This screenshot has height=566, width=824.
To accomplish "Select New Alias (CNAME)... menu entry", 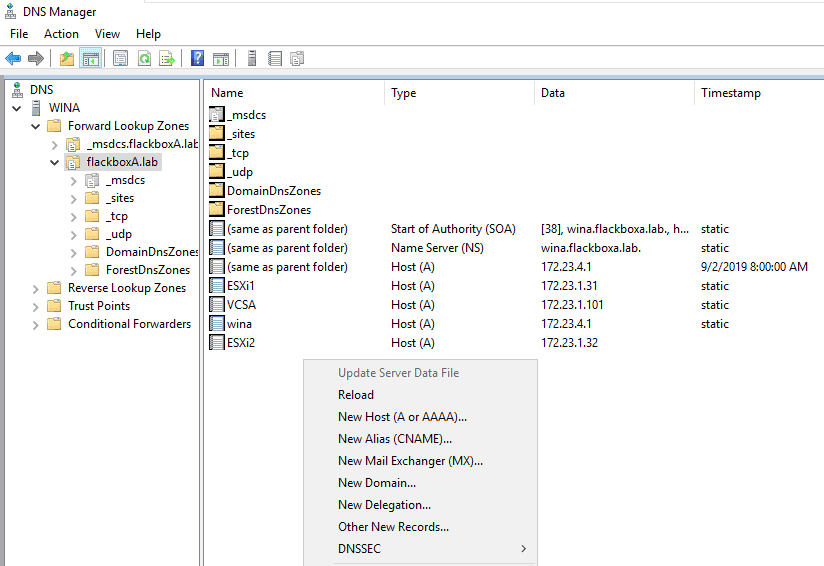I will click(x=395, y=439).
